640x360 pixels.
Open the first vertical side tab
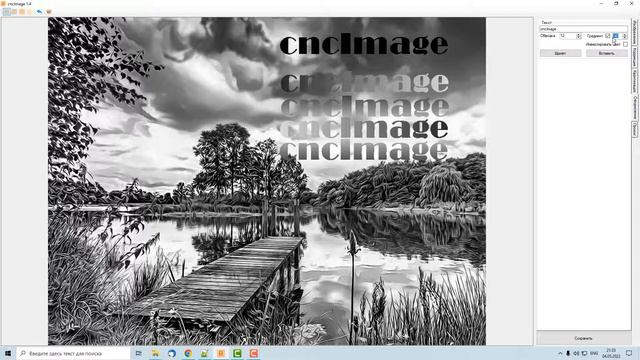click(x=635, y=32)
